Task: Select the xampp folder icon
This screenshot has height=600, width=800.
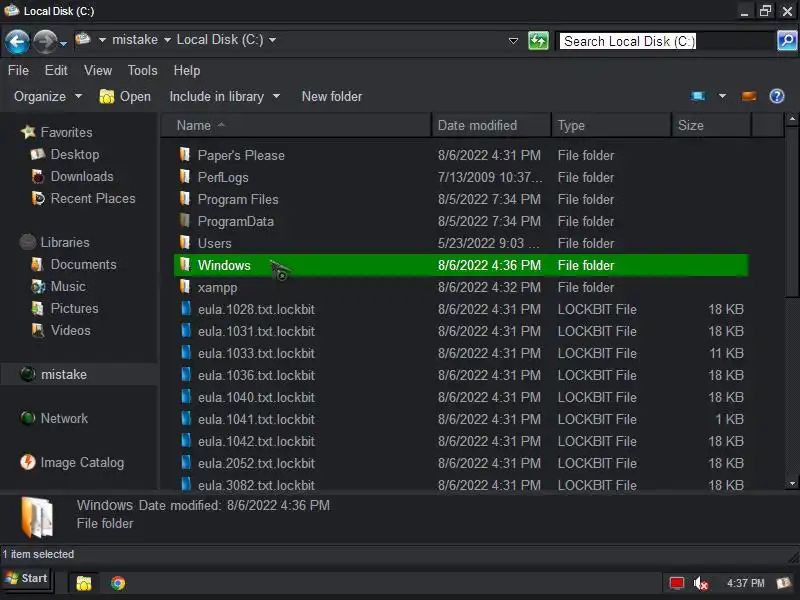Action: [x=185, y=286]
